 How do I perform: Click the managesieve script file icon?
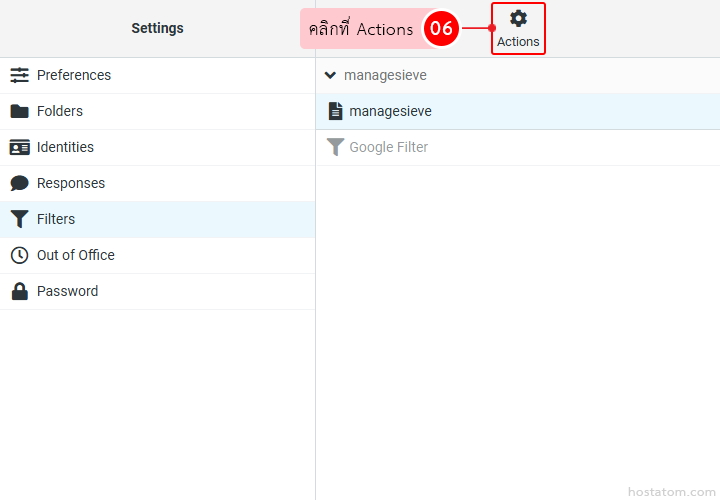(336, 111)
